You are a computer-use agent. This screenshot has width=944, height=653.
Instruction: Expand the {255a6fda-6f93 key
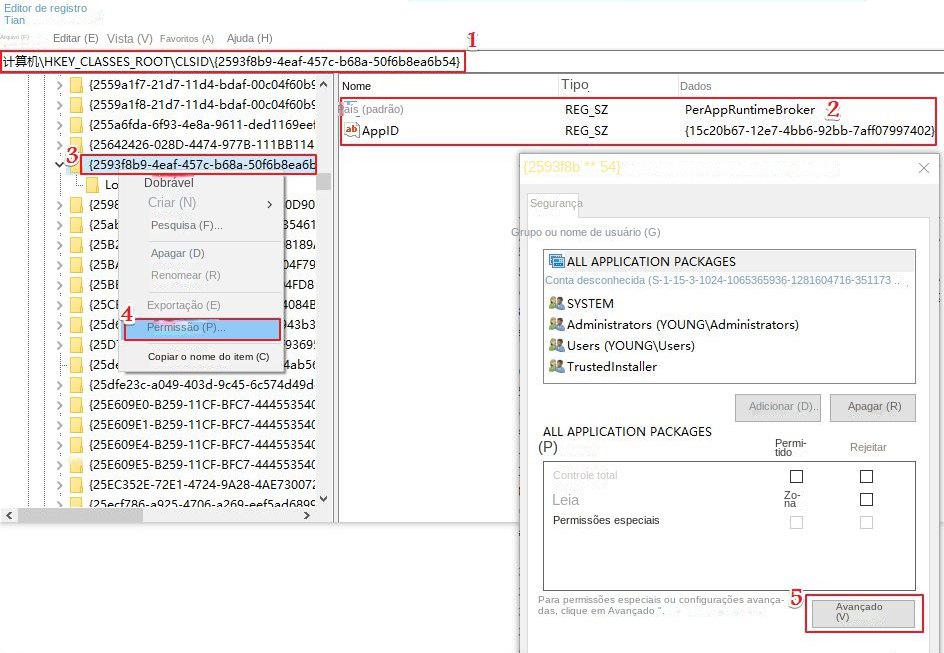pyautogui.click(x=59, y=125)
